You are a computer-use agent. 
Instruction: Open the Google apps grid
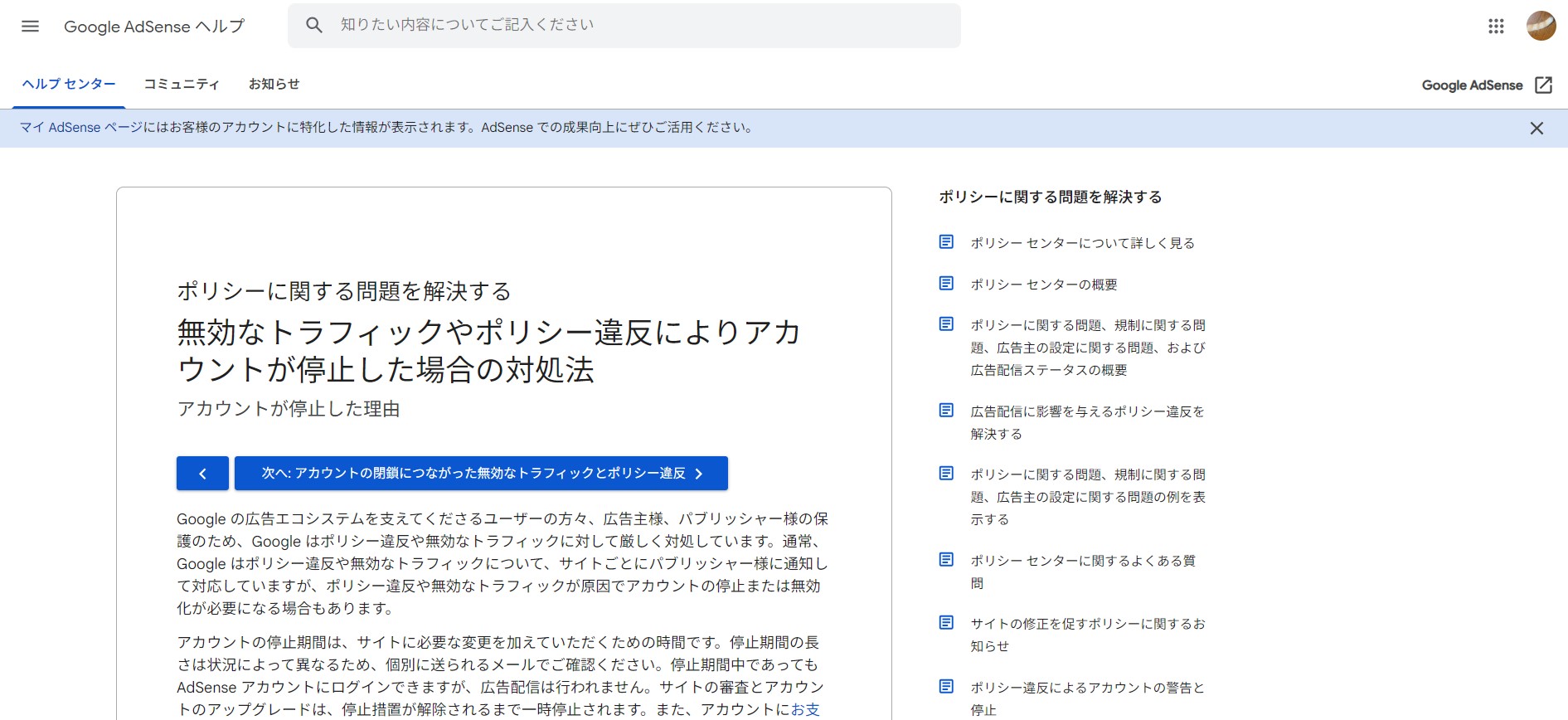click(x=1496, y=26)
